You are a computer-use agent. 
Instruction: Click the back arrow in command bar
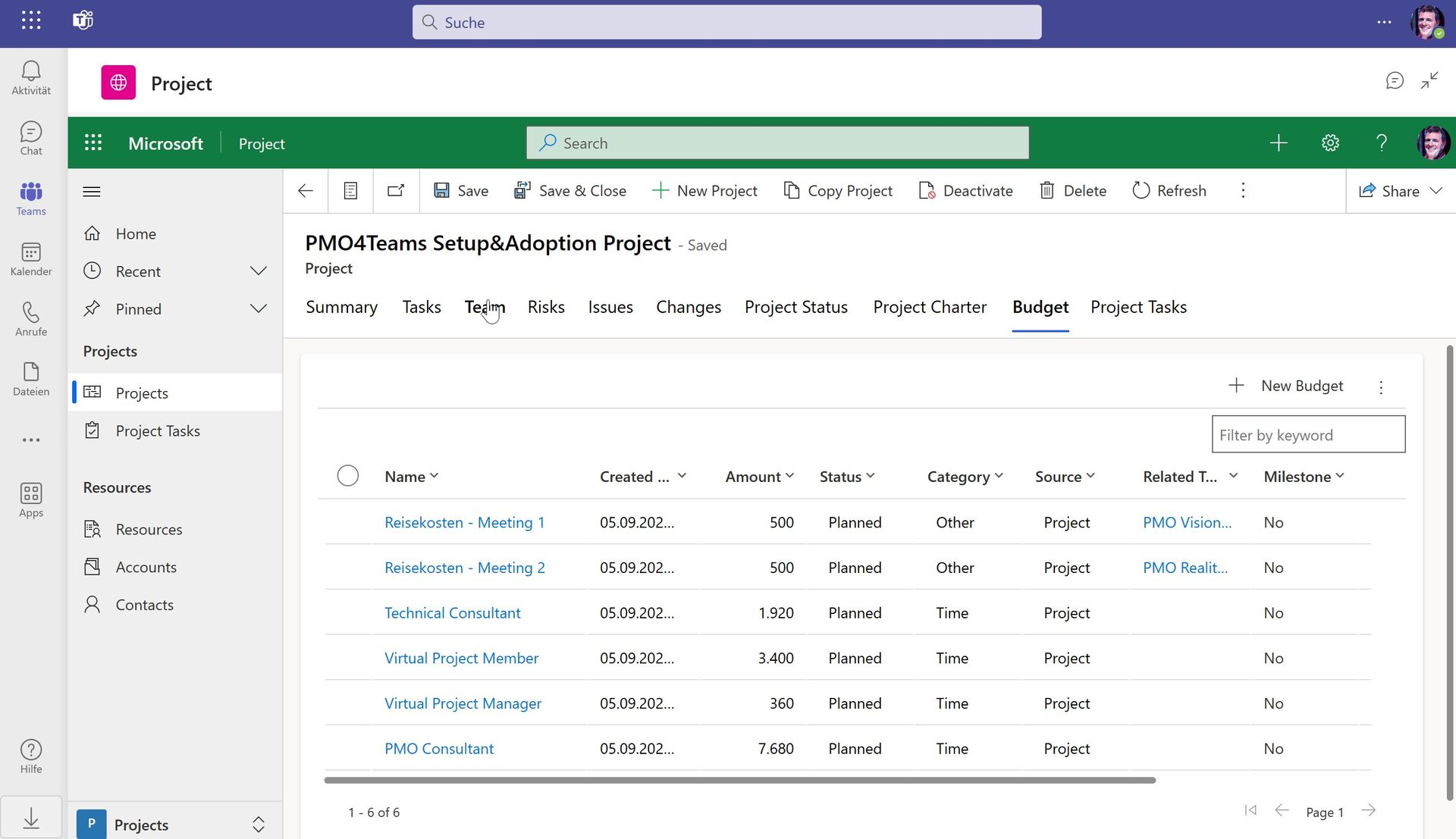(x=306, y=190)
